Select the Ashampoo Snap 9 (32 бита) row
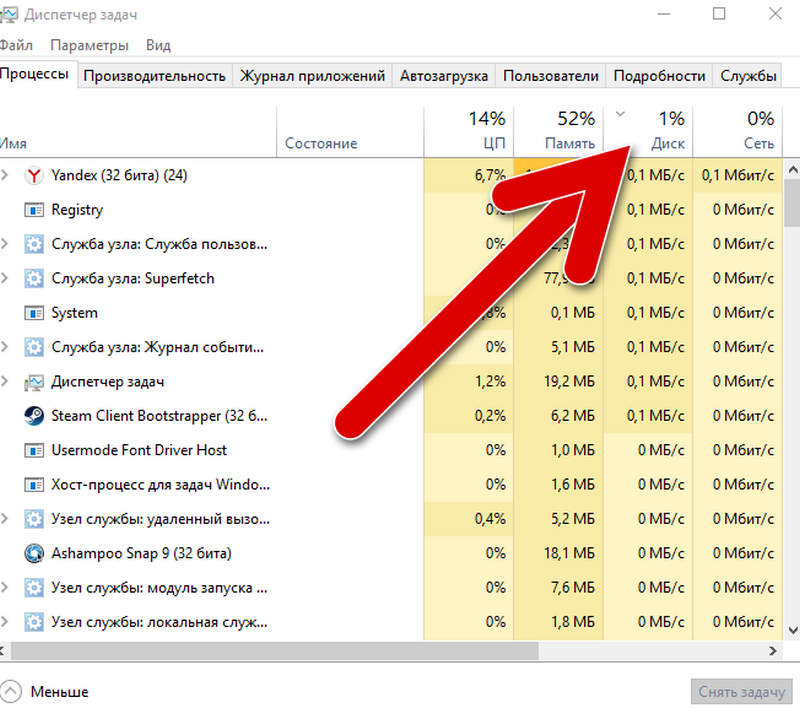The height and width of the screenshot is (714, 800). (390, 553)
